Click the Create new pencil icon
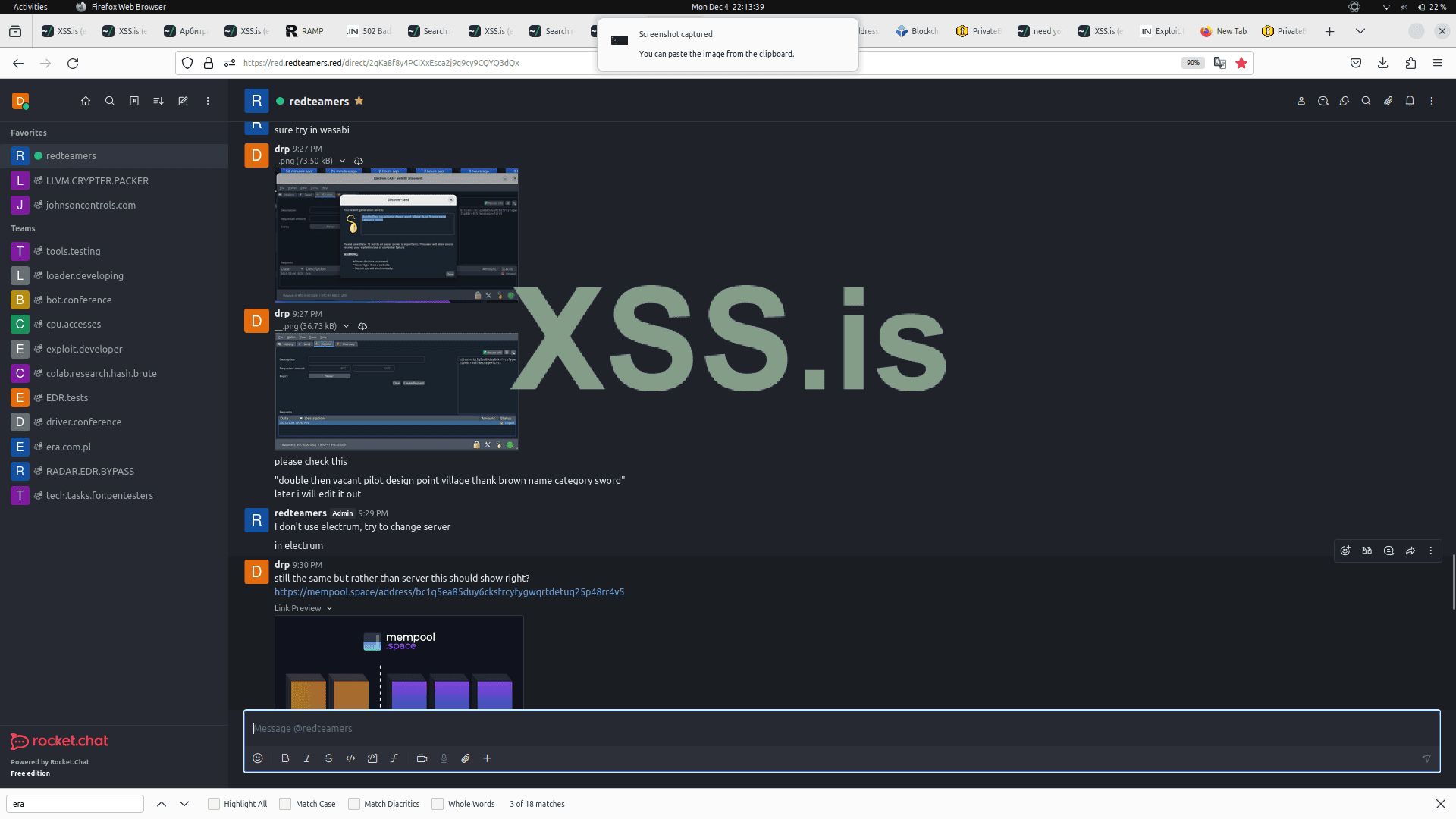Image resolution: width=1456 pixels, height=819 pixels. pyautogui.click(x=183, y=101)
